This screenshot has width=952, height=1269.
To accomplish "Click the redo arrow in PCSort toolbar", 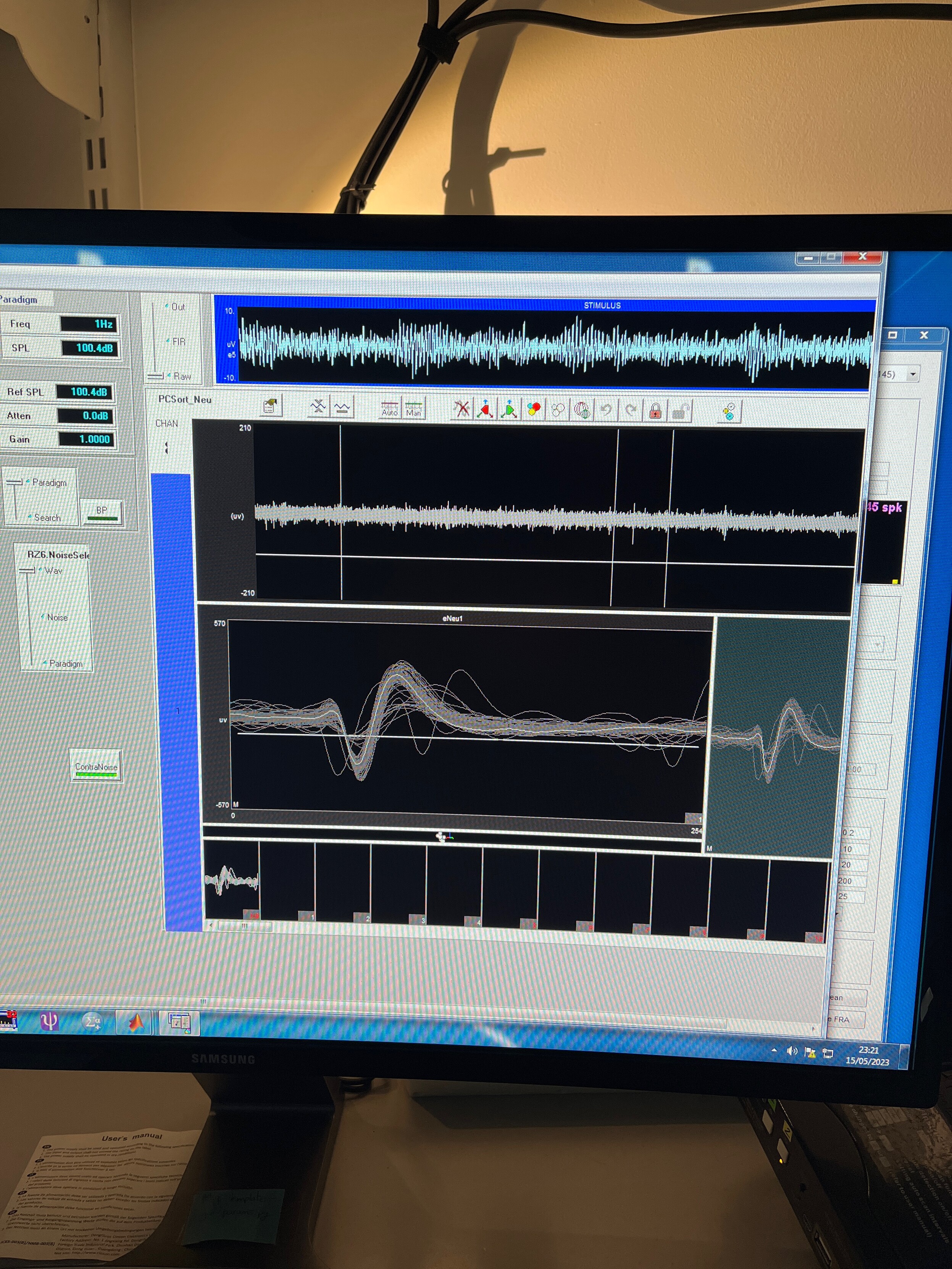I will (631, 411).
